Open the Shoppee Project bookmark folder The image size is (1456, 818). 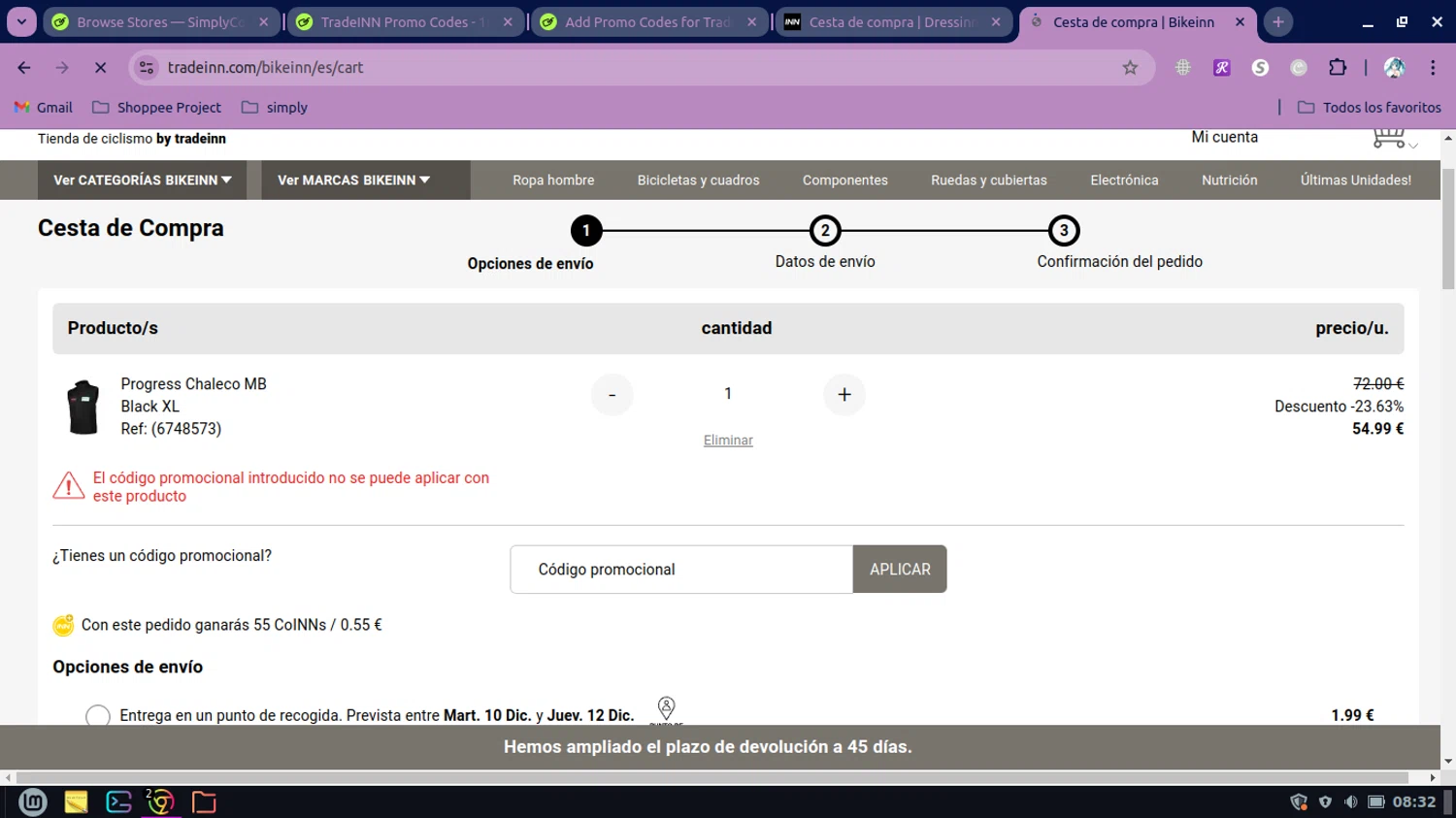pos(156,107)
